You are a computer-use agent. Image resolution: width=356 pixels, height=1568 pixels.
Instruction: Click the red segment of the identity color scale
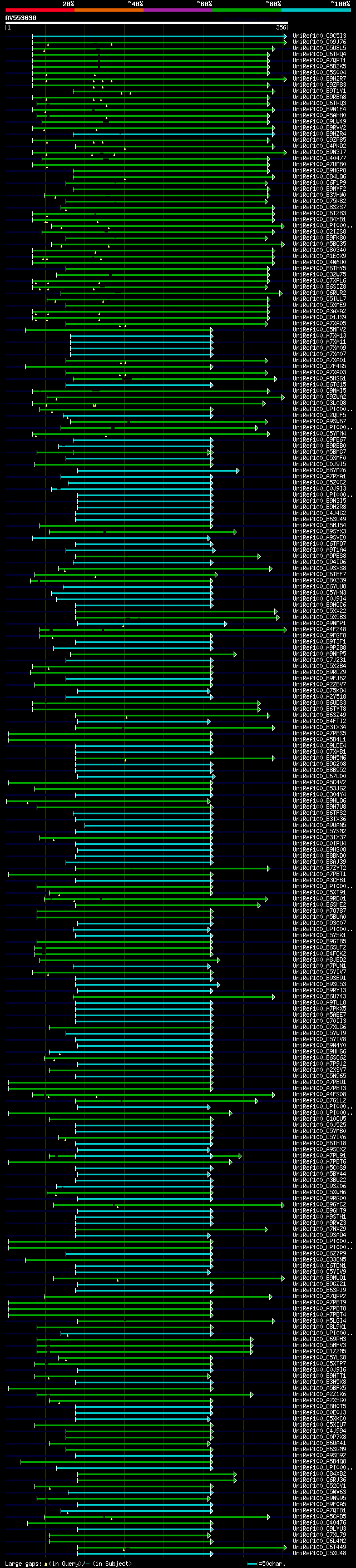pos(39,10)
